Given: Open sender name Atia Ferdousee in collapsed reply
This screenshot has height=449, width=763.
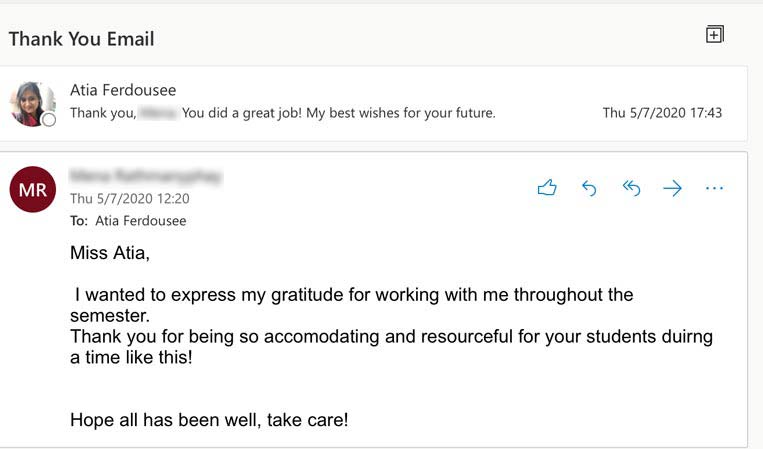Looking at the screenshot, I should coord(123,91).
